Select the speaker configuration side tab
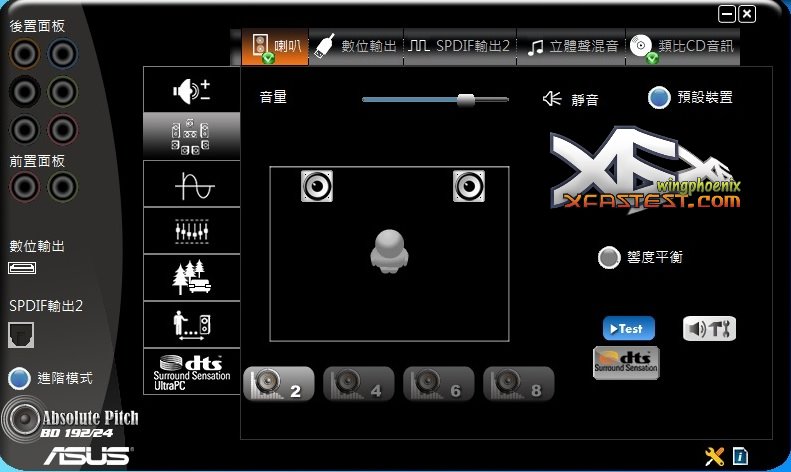The height and width of the screenshot is (472, 791). (192, 137)
